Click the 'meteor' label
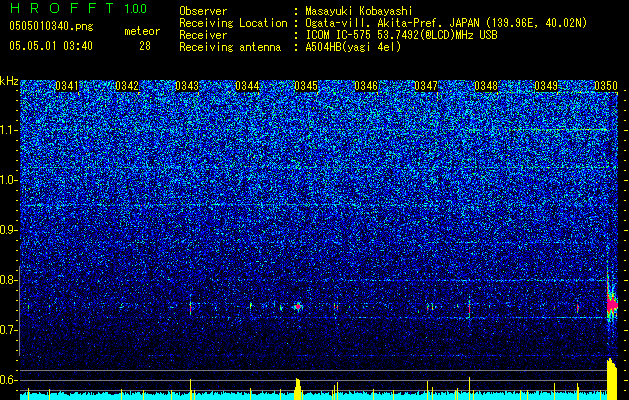The width and height of the screenshot is (629, 400). pyautogui.click(x=142, y=31)
